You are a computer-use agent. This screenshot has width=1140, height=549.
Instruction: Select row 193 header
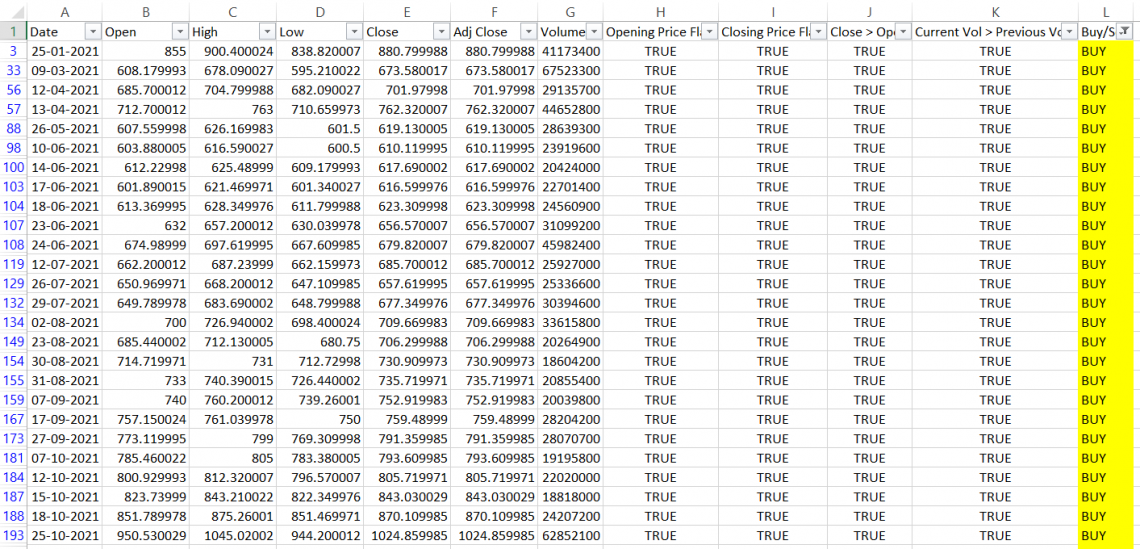coord(13,536)
